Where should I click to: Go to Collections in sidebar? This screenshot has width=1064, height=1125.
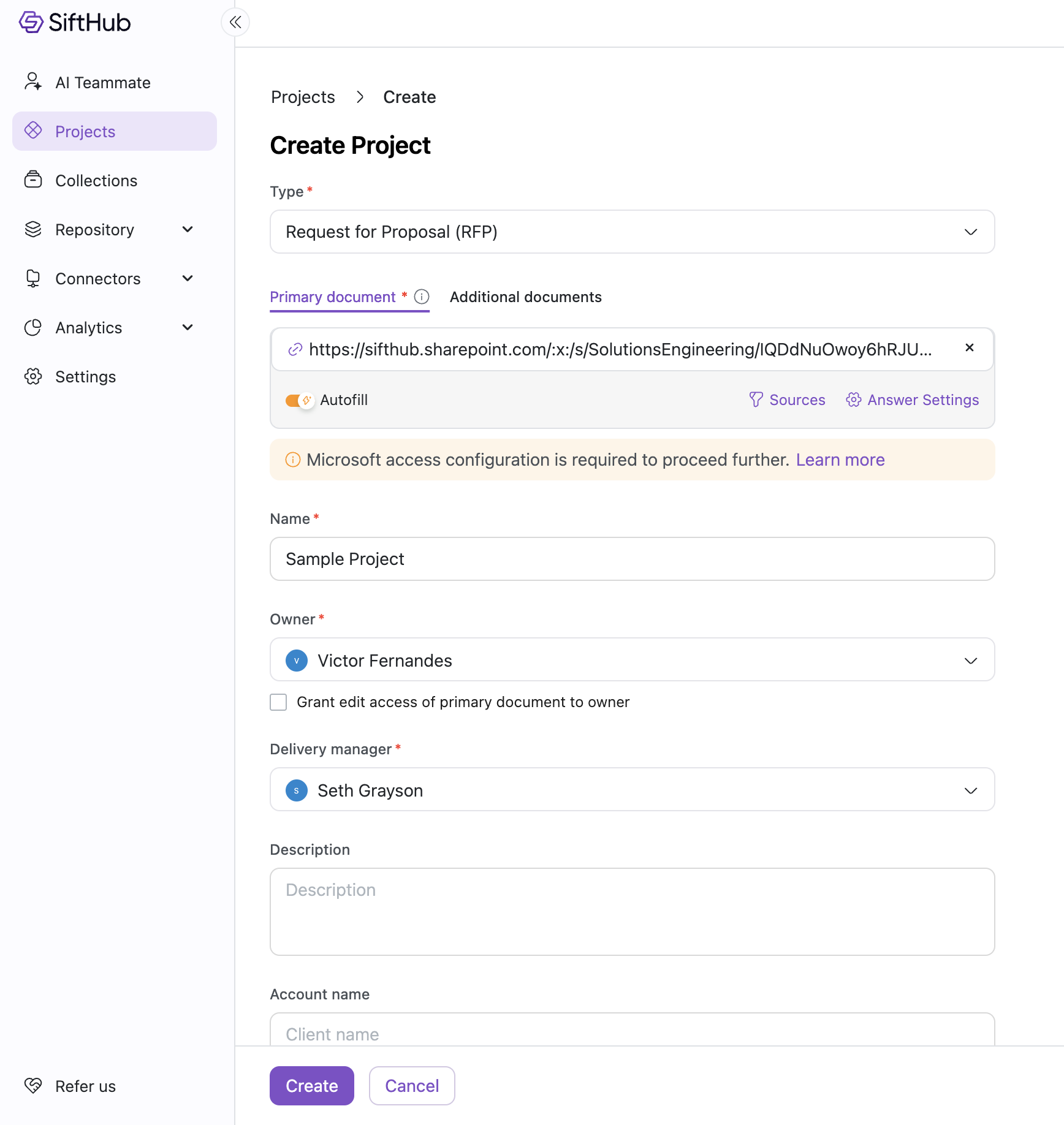(96, 181)
